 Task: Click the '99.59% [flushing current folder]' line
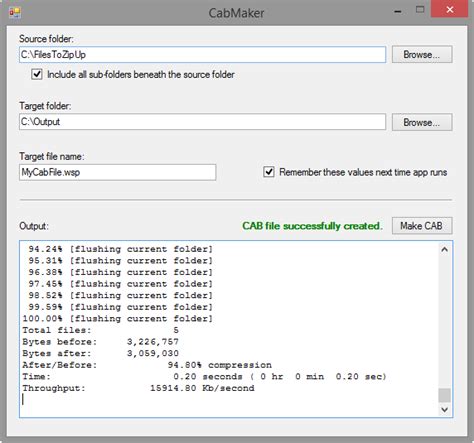coord(120,307)
